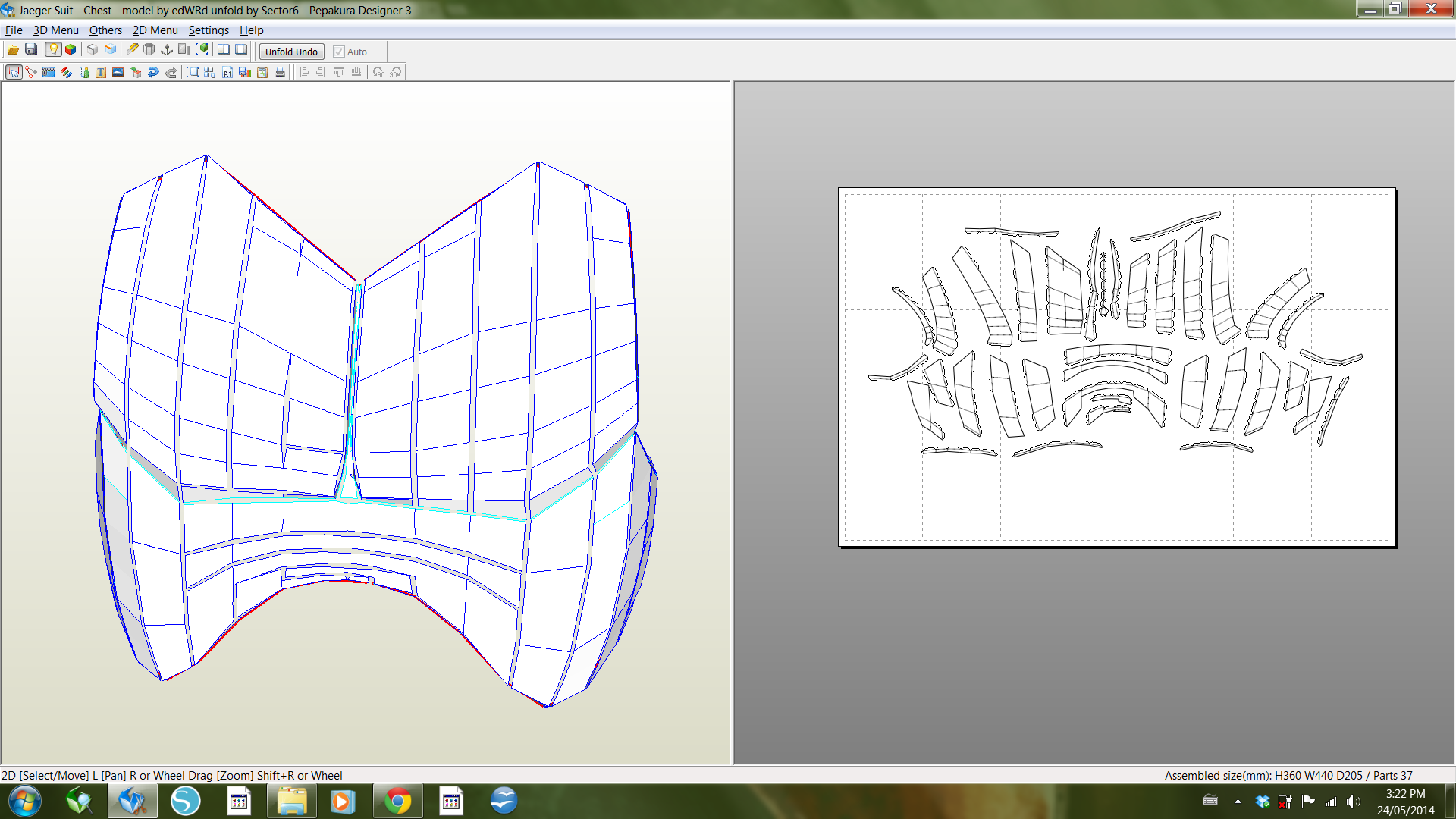Click the blue bracket select-all parts icon

tap(193, 72)
